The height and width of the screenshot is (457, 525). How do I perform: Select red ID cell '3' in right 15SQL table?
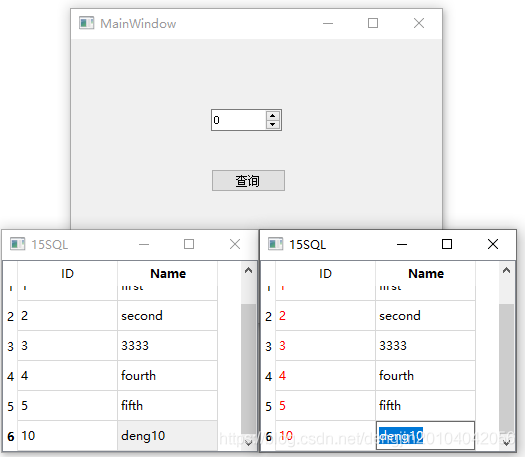(325, 346)
